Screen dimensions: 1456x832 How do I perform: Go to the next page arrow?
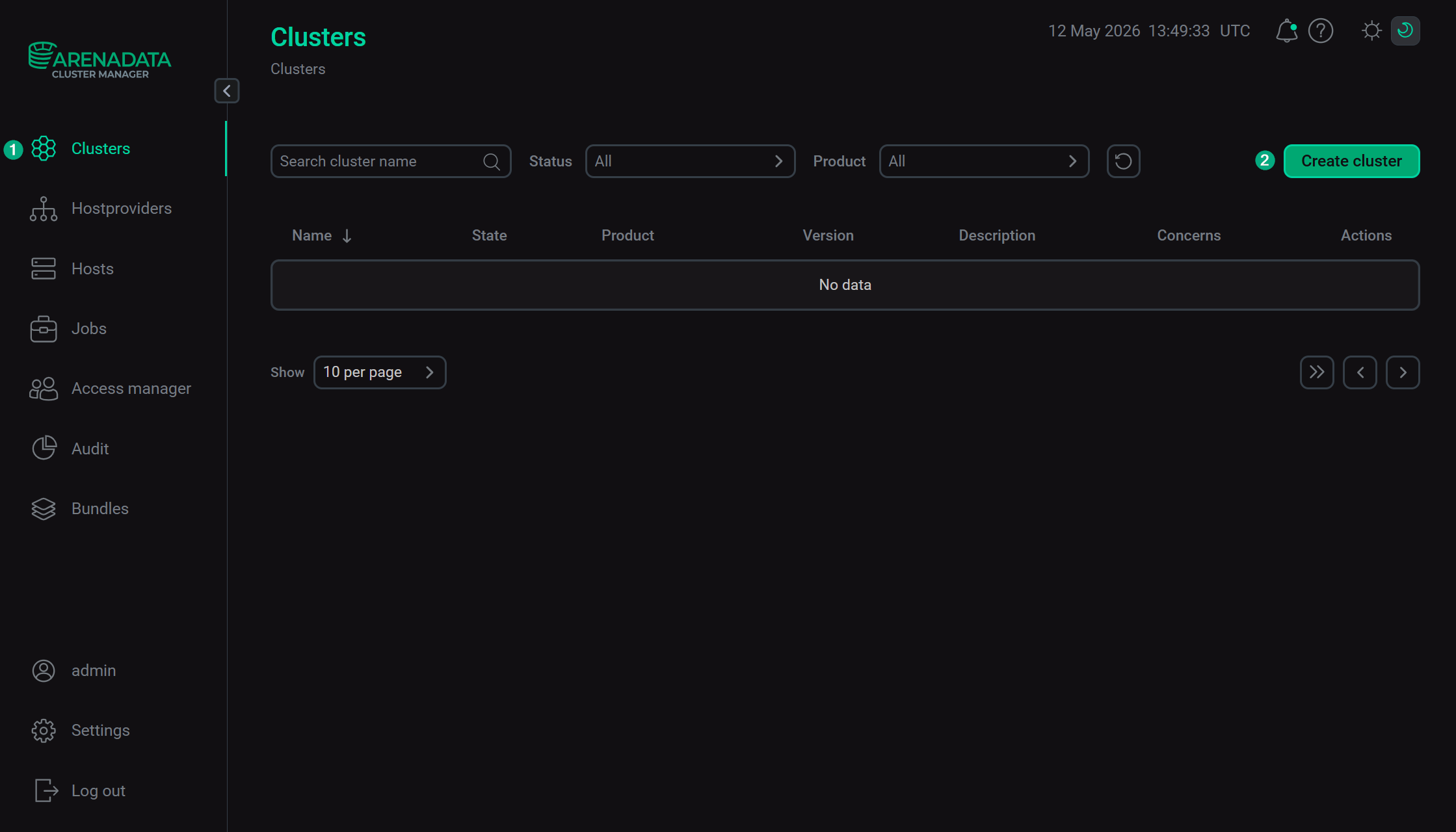(1403, 372)
